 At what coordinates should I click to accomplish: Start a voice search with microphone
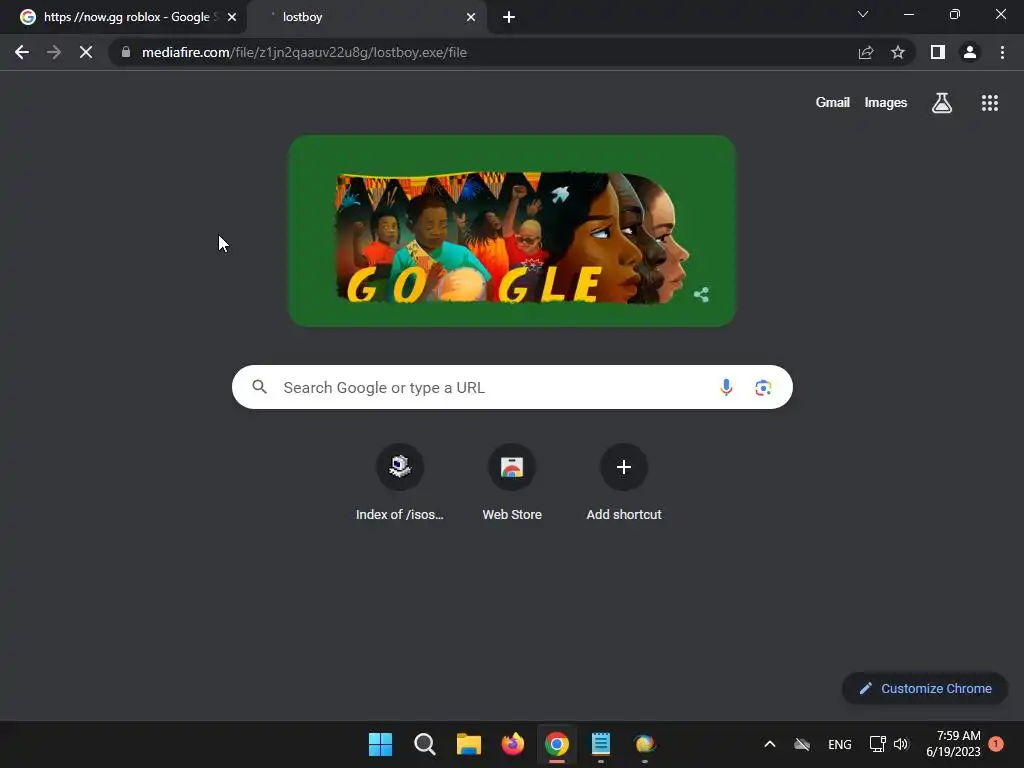pyautogui.click(x=726, y=387)
